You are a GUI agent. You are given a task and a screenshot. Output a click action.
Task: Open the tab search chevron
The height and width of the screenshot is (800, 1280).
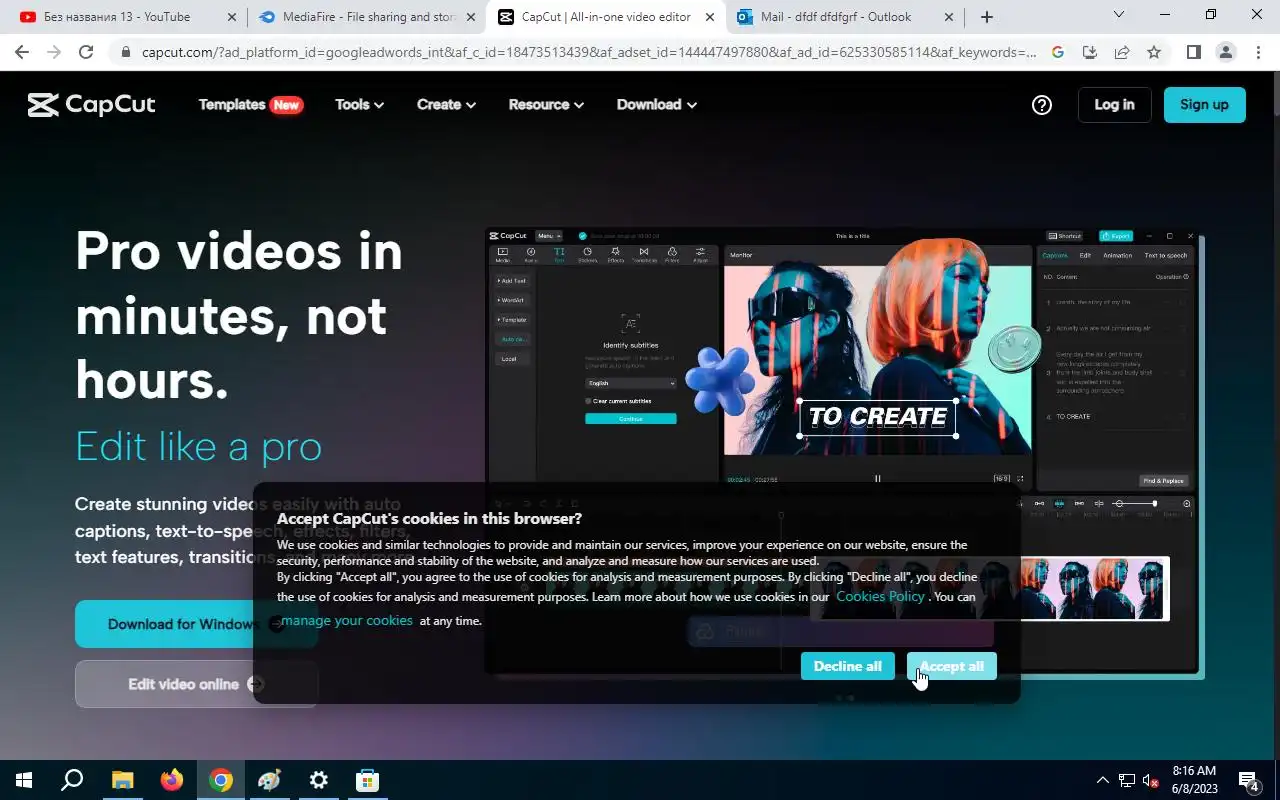(1119, 15)
